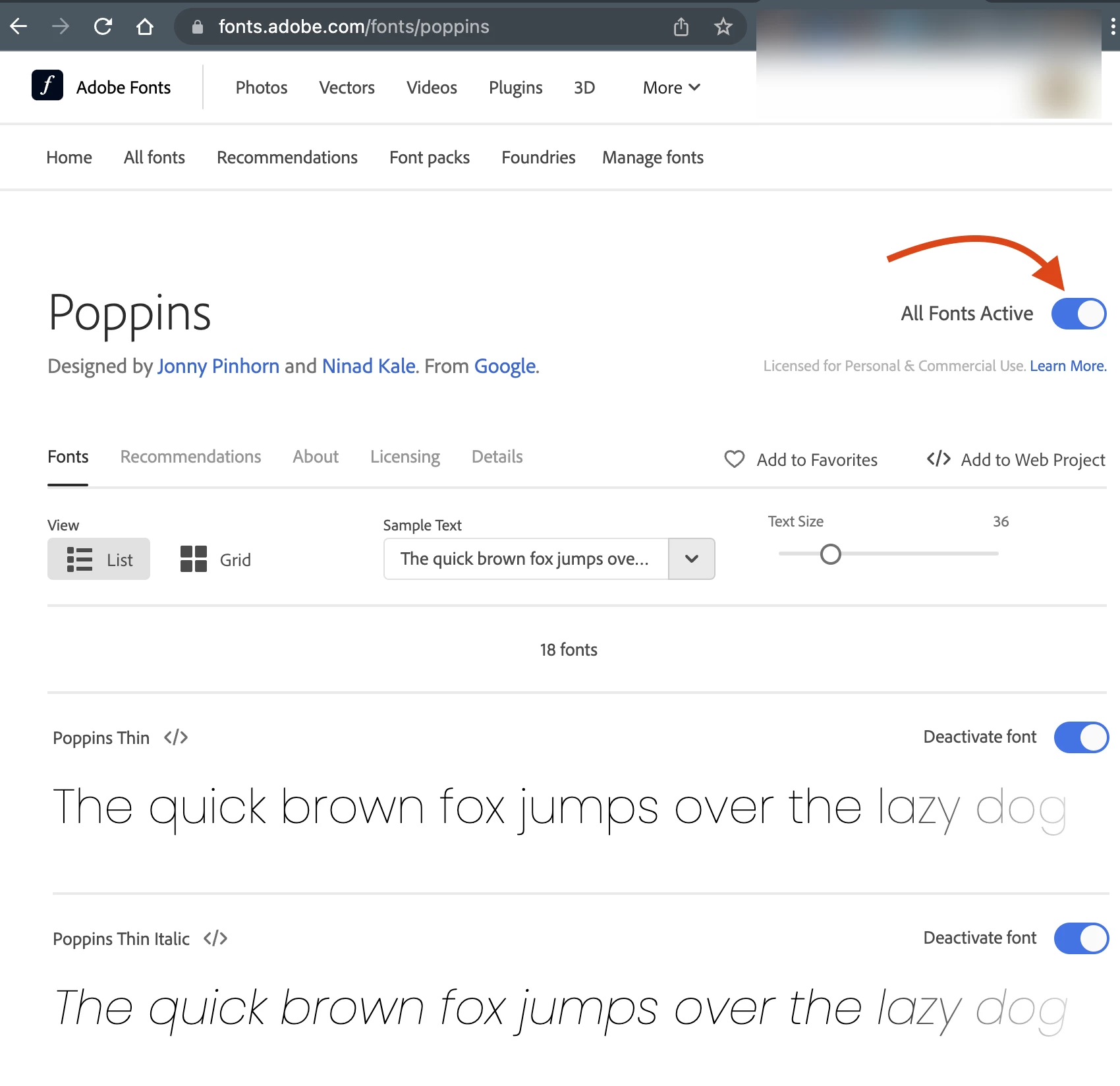The height and width of the screenshot is (1086, 1120).
Task: Click the Learn More licensing link
Action: click(x=1067, y=366)
